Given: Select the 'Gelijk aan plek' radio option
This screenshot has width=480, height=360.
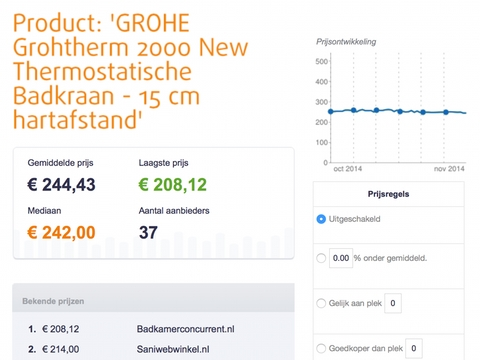Looking at the screenshot, I should coord(321,303).
